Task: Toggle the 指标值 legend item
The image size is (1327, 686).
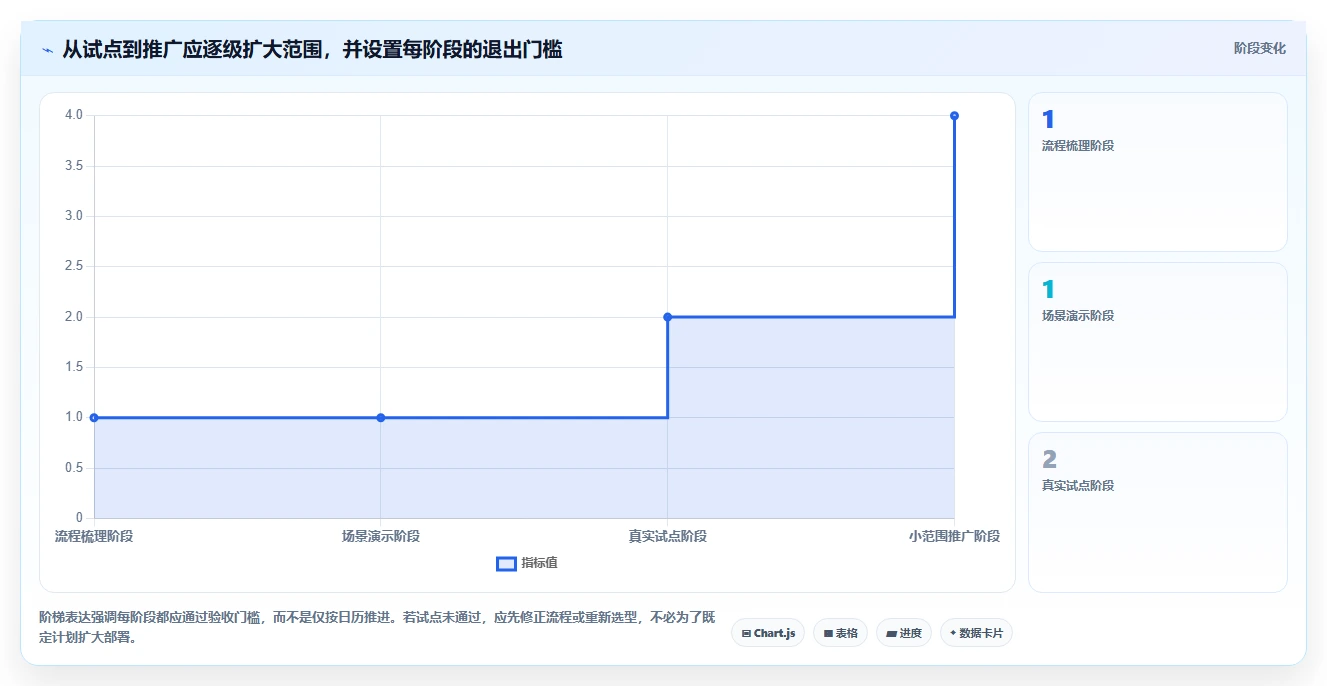Action: pos(527,563)
